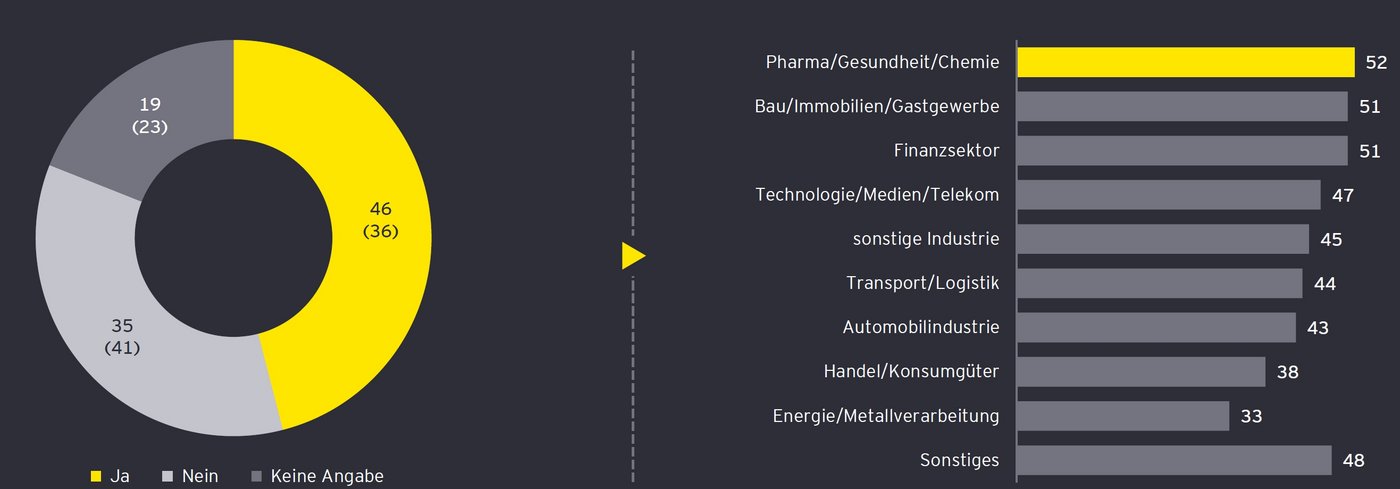
Task: Click the Bau/Immobilien/Gastgewerbe bar
Action: 1182,106
